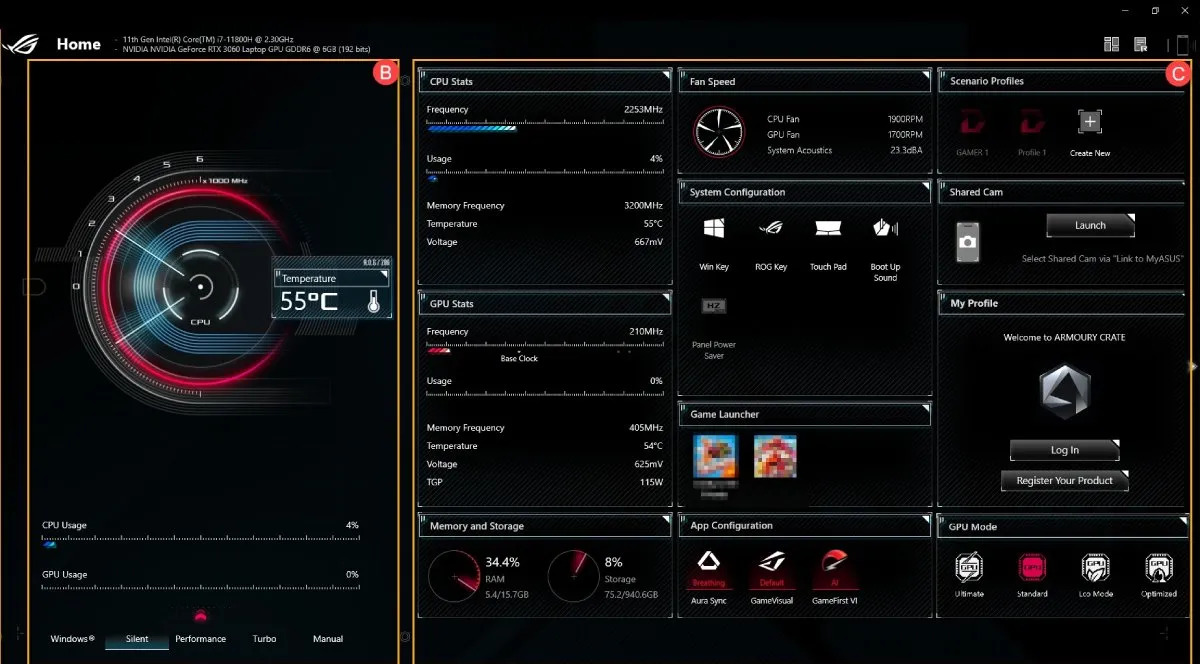Click the Create New profile icon
Viewport: 1200px width, 664px height.
coord(1090,123)
